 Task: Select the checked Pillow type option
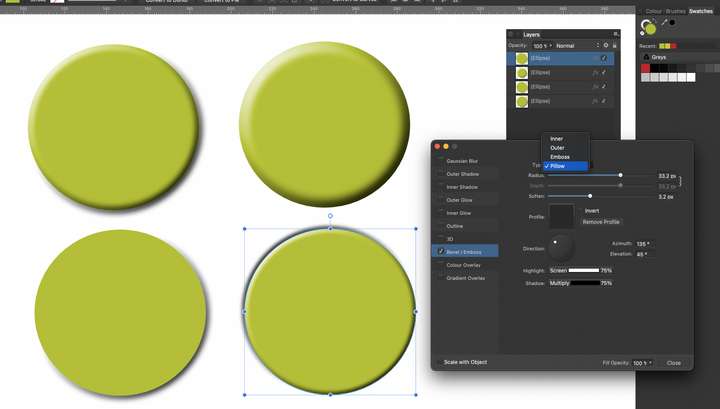[x=565, y=166]
